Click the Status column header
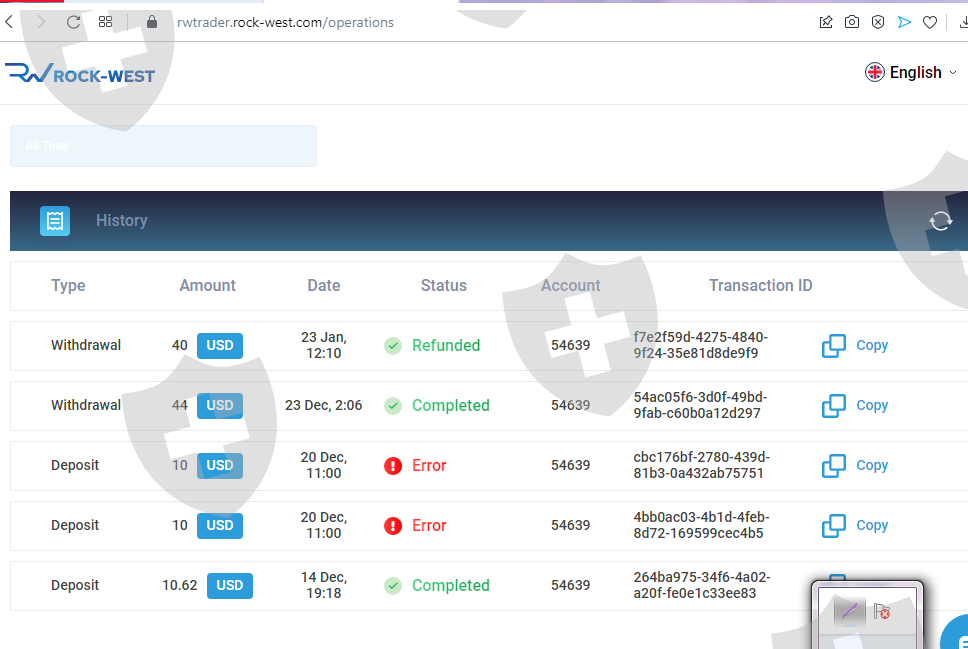This screenshot has height=649, width=968. tap(444, 285)
